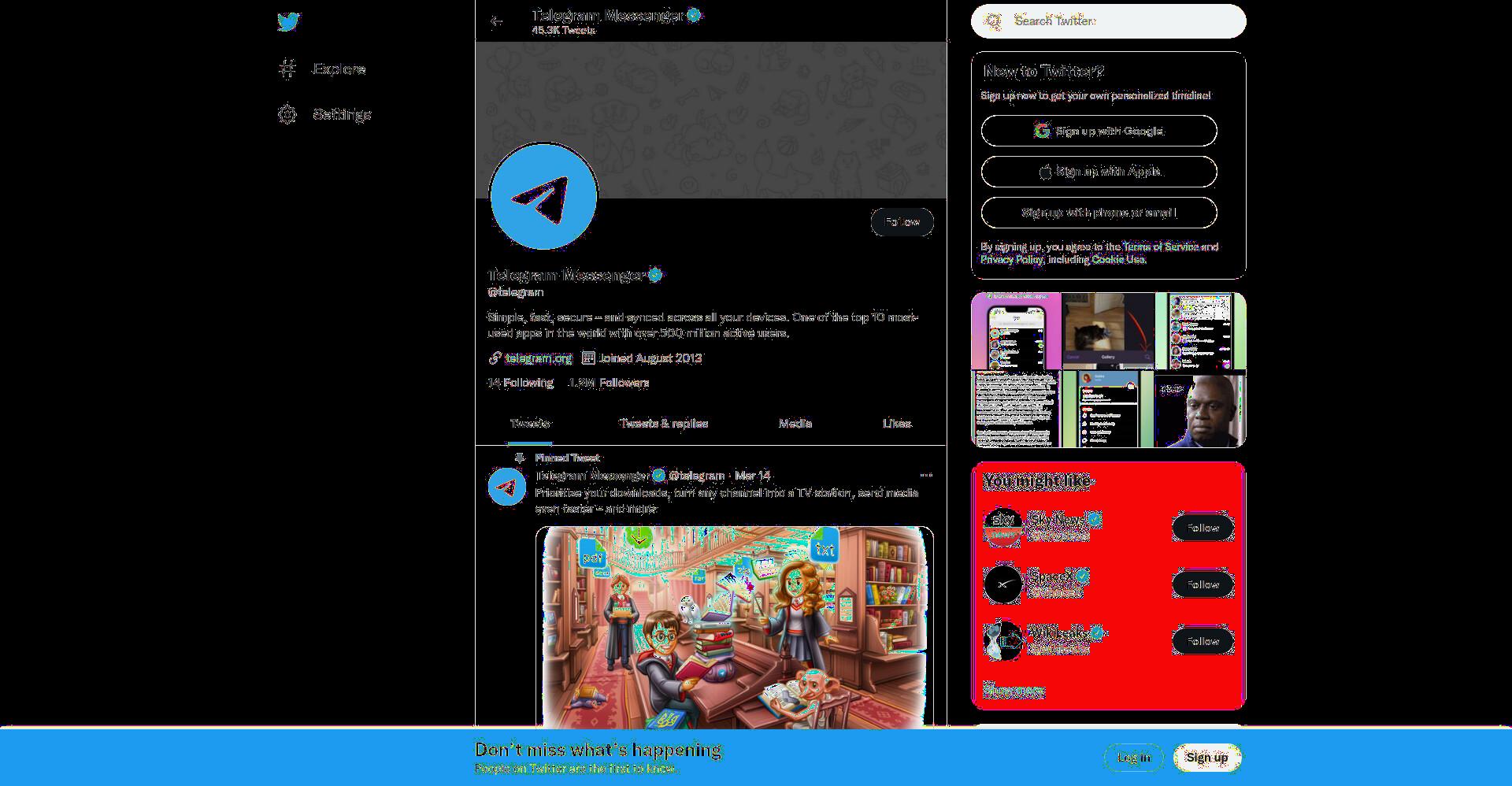
Task: Switch to the Likes tab
Action: click(x=896, y=424)
